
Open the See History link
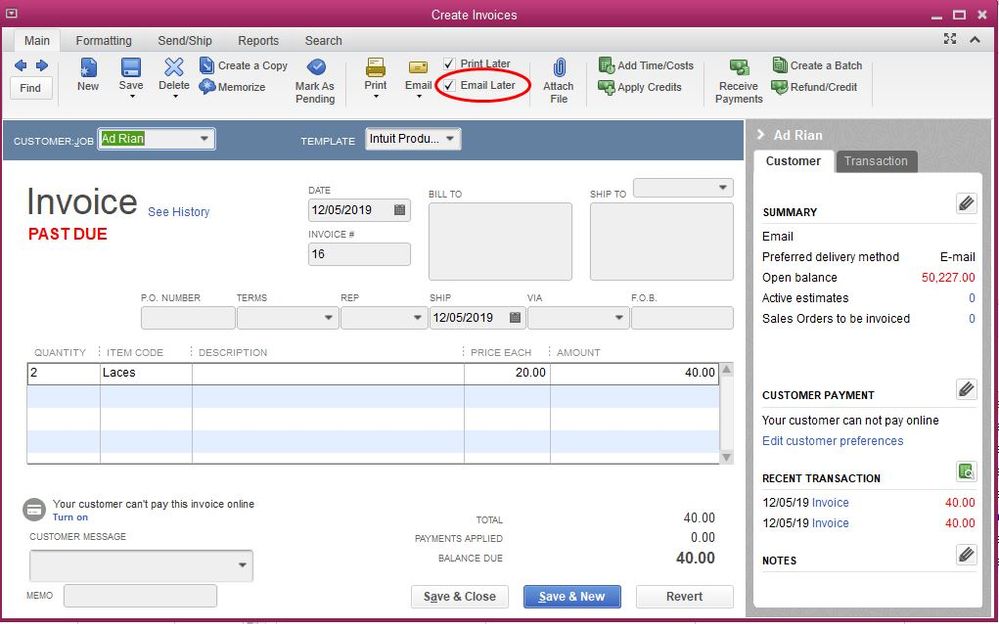pyautogui.click(x=178, y=212)
